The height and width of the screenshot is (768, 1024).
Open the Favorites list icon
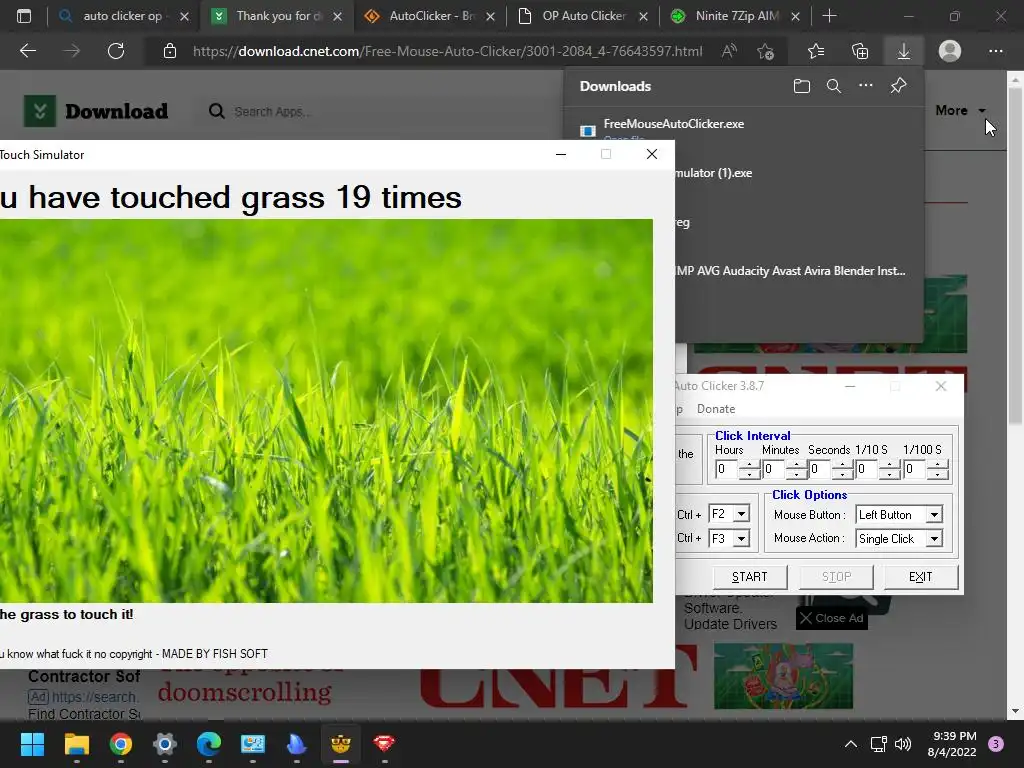(x=816, y=51)
